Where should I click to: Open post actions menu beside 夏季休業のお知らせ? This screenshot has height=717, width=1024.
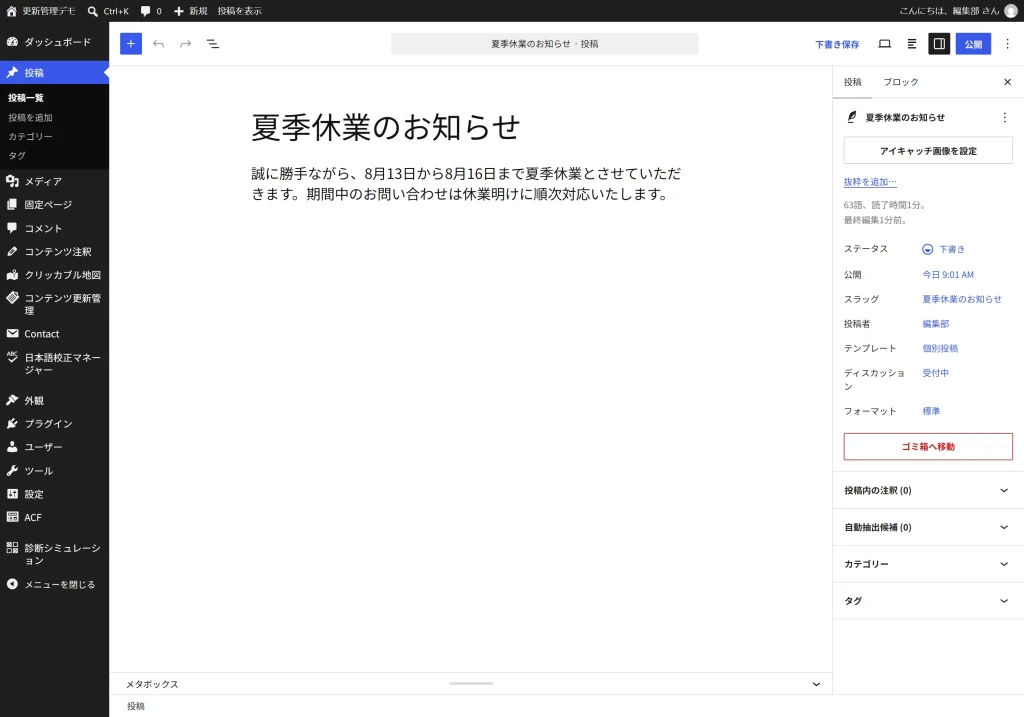(x=1004, y=118)
